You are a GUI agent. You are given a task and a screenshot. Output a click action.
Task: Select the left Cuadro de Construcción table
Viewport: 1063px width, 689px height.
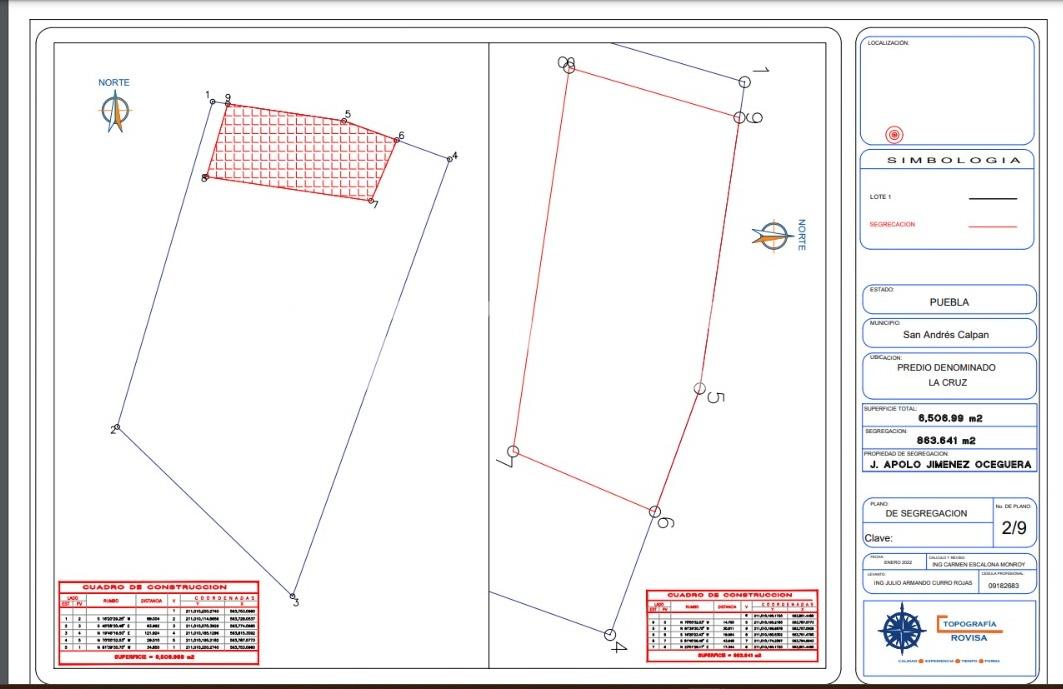(x=159, y=623)
